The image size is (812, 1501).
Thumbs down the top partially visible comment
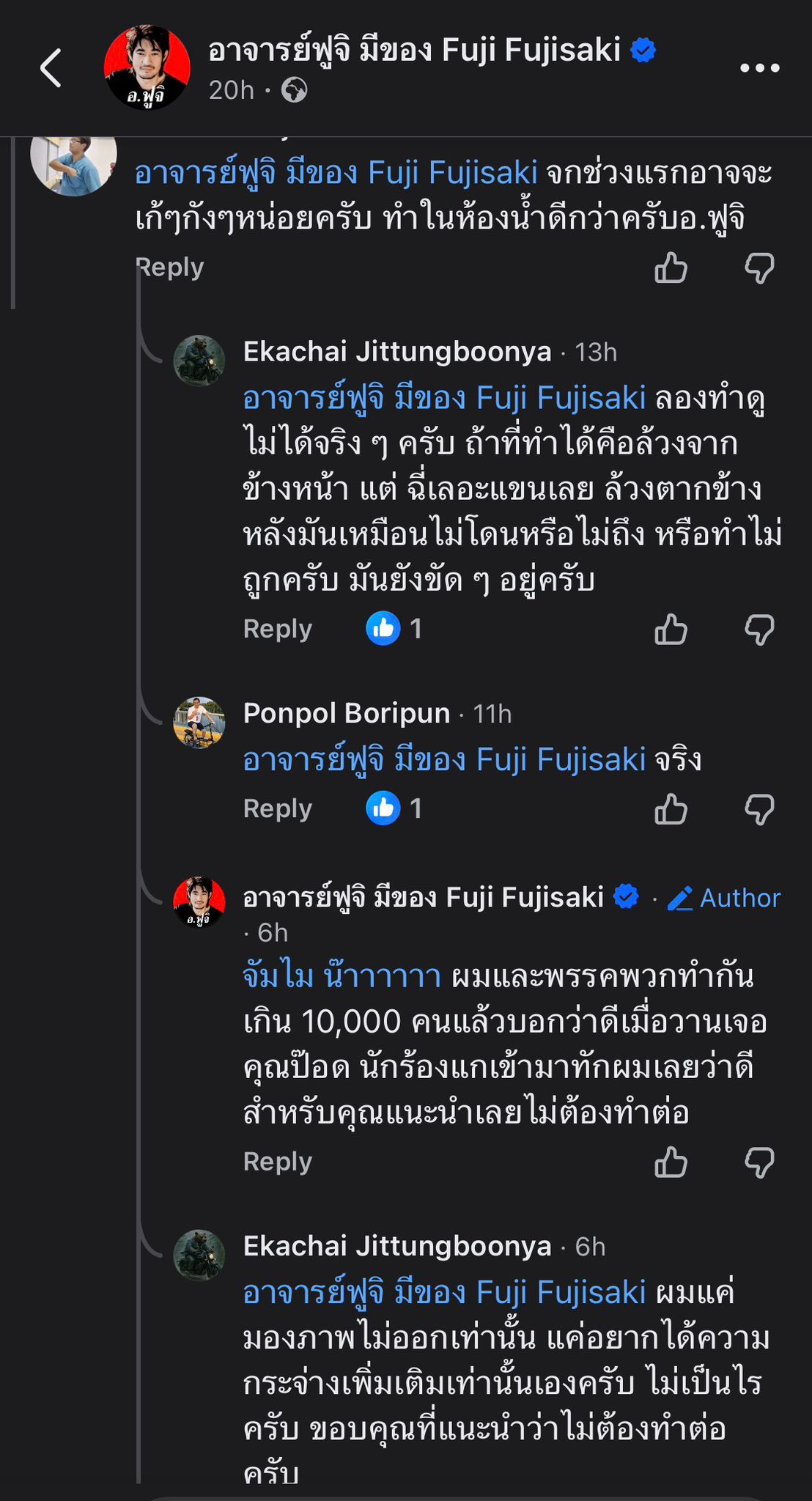point(759,268)
